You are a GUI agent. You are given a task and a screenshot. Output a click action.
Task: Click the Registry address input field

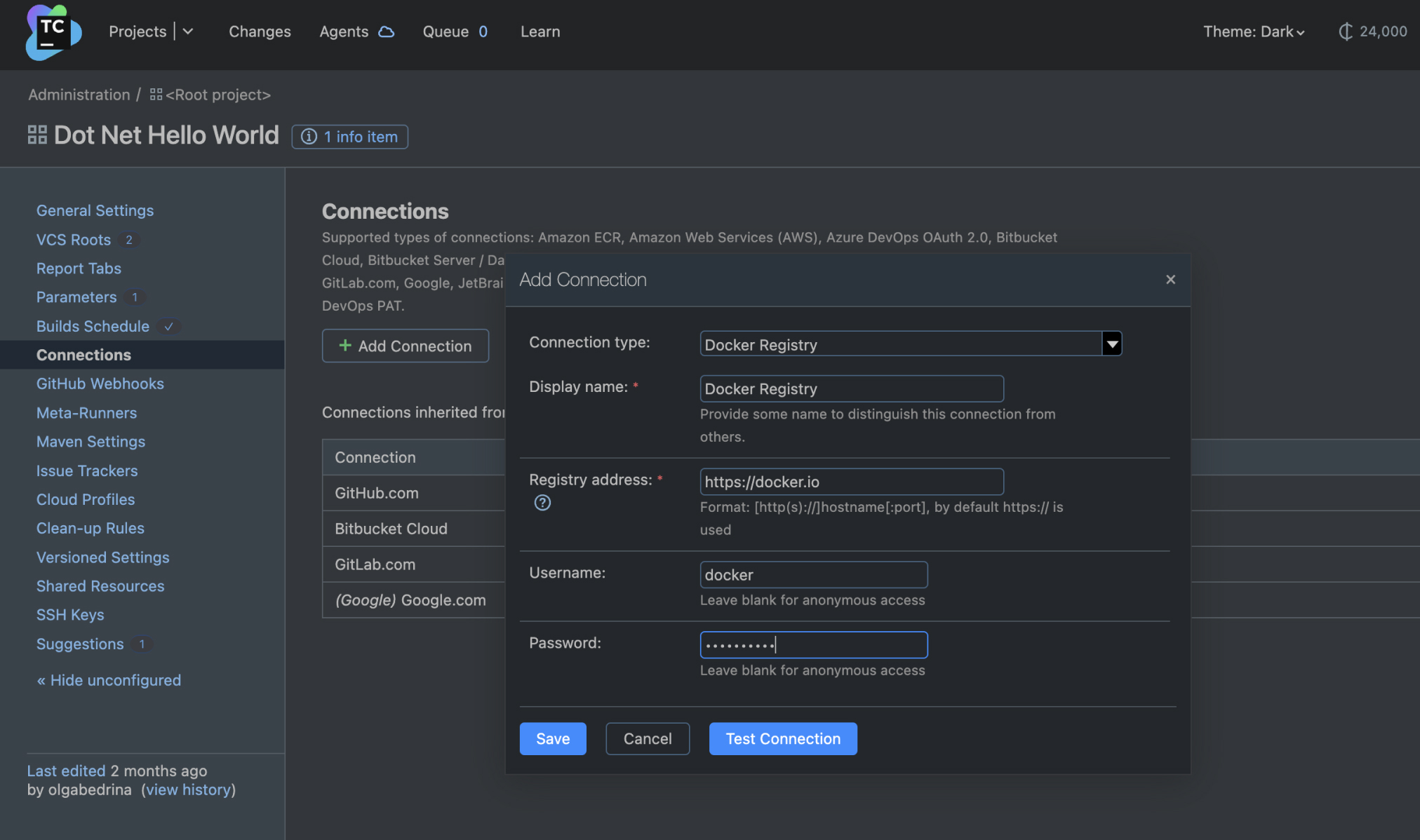(x=851, y=481)
